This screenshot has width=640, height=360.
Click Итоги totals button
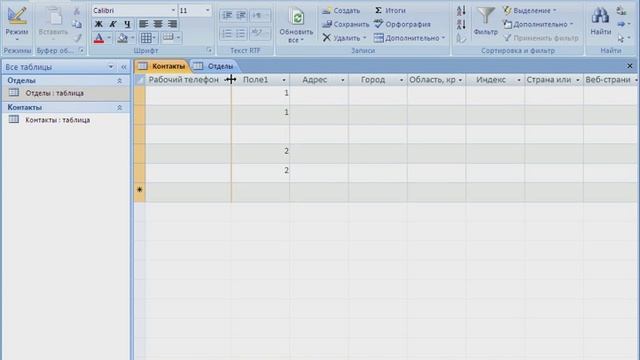point(390,11)
